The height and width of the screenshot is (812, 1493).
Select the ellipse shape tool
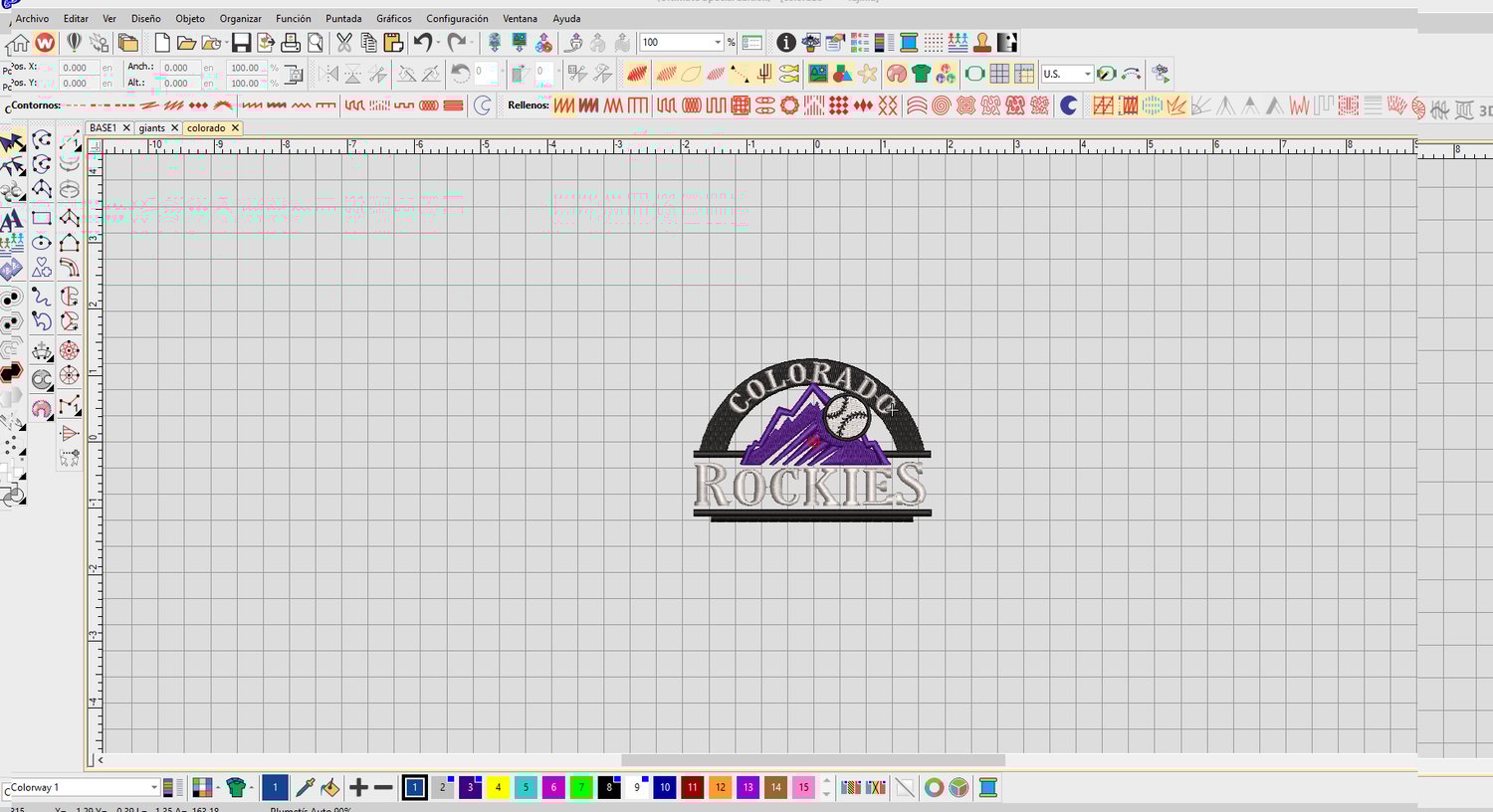tap(41, 243)
